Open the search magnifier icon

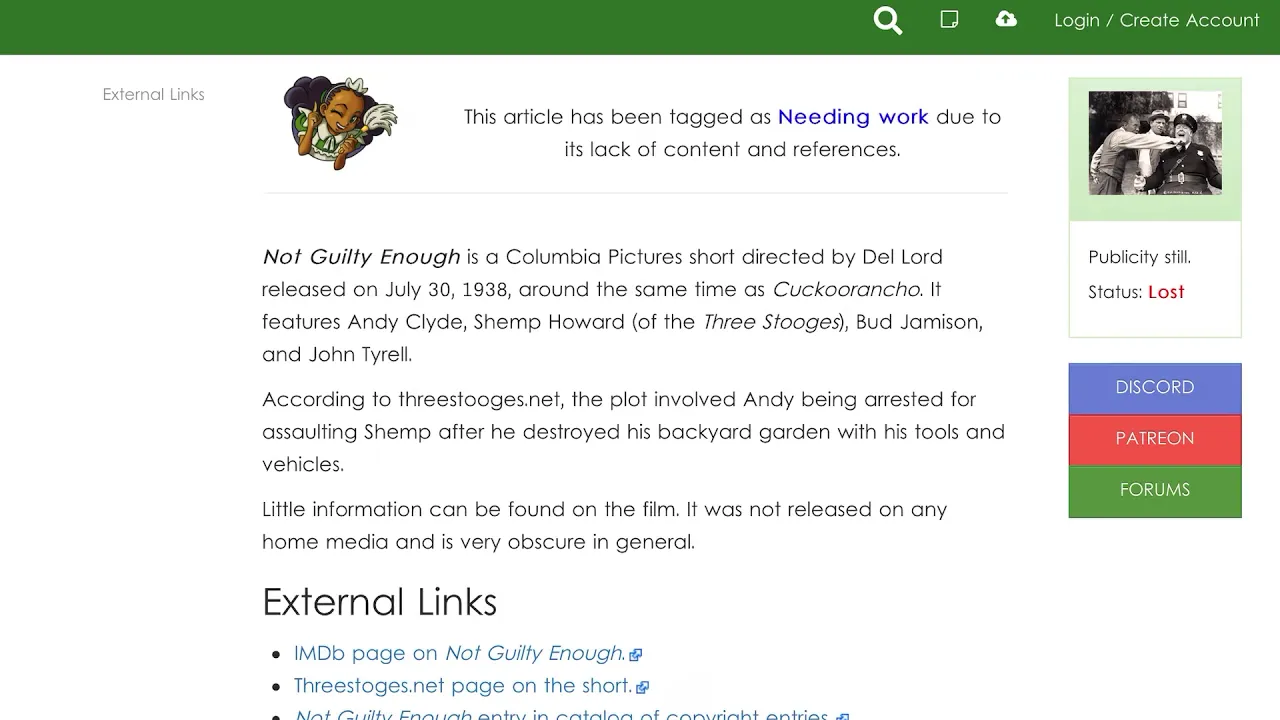coord(888,20)
